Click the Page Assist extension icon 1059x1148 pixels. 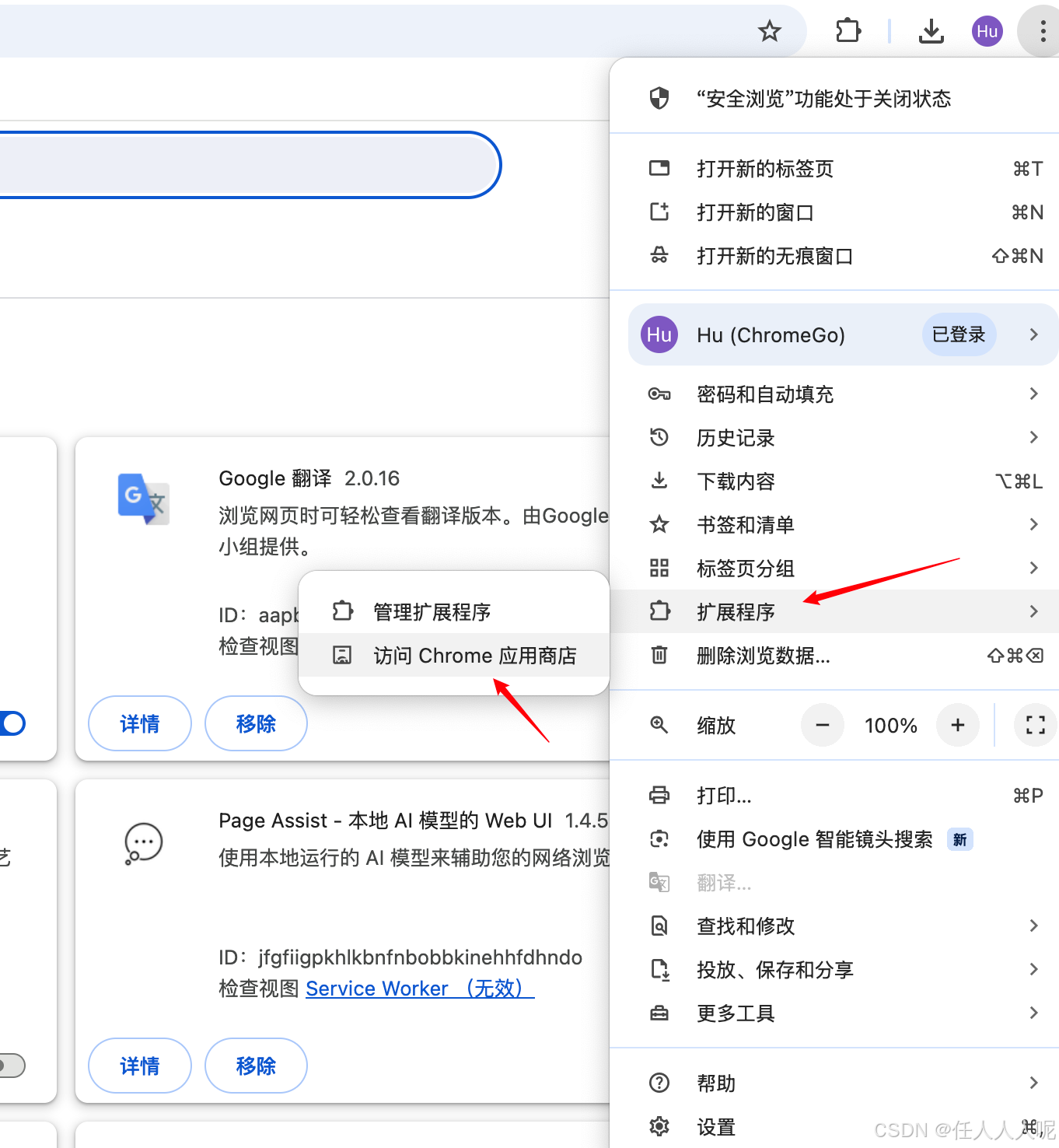[x=144, y=843]
